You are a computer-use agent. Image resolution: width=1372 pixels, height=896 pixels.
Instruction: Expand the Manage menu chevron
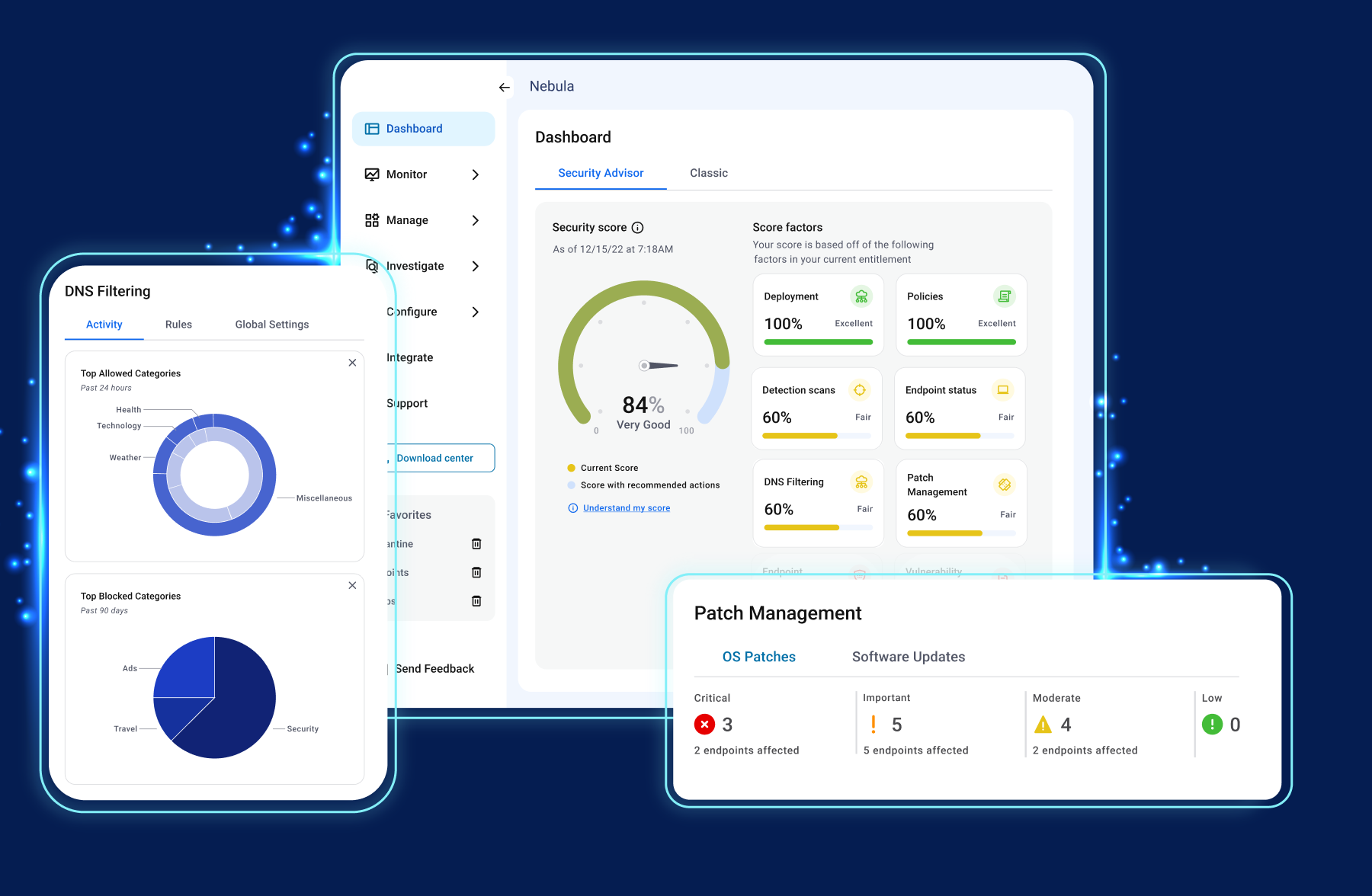pos(475,220)
